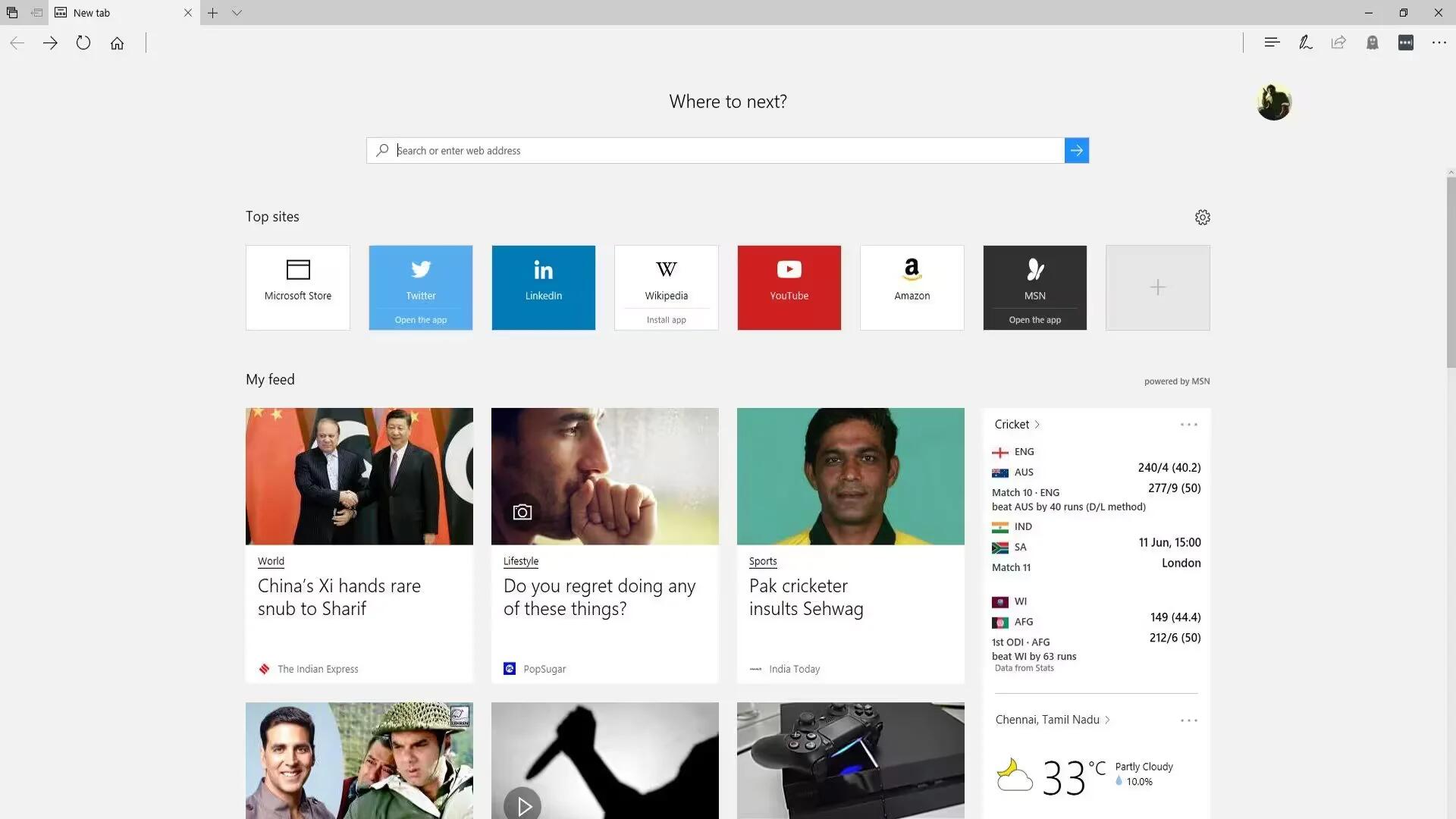Click the 33°C temperature reading
The image size is (1456, 819).
tap(1074, 777)
